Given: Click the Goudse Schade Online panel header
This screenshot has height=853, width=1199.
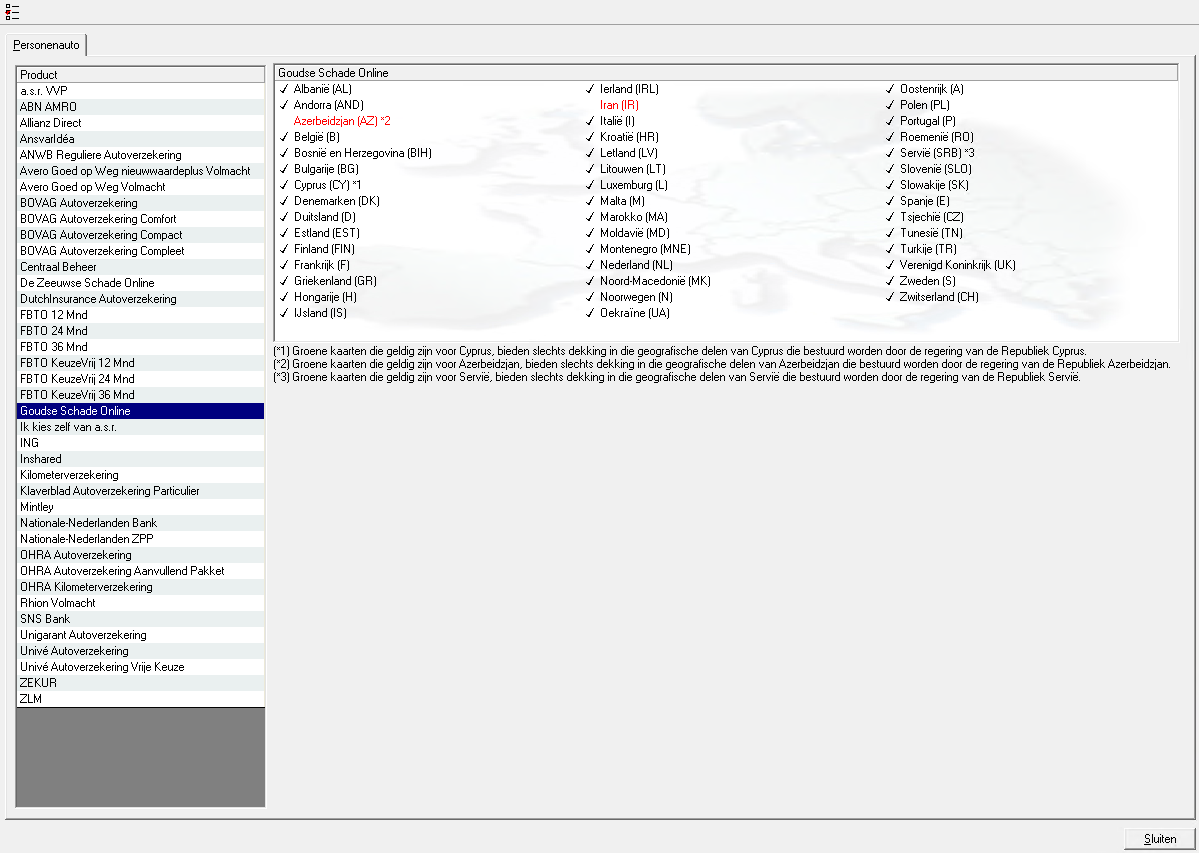Looking at the screenshot, I should click(726, 73).
